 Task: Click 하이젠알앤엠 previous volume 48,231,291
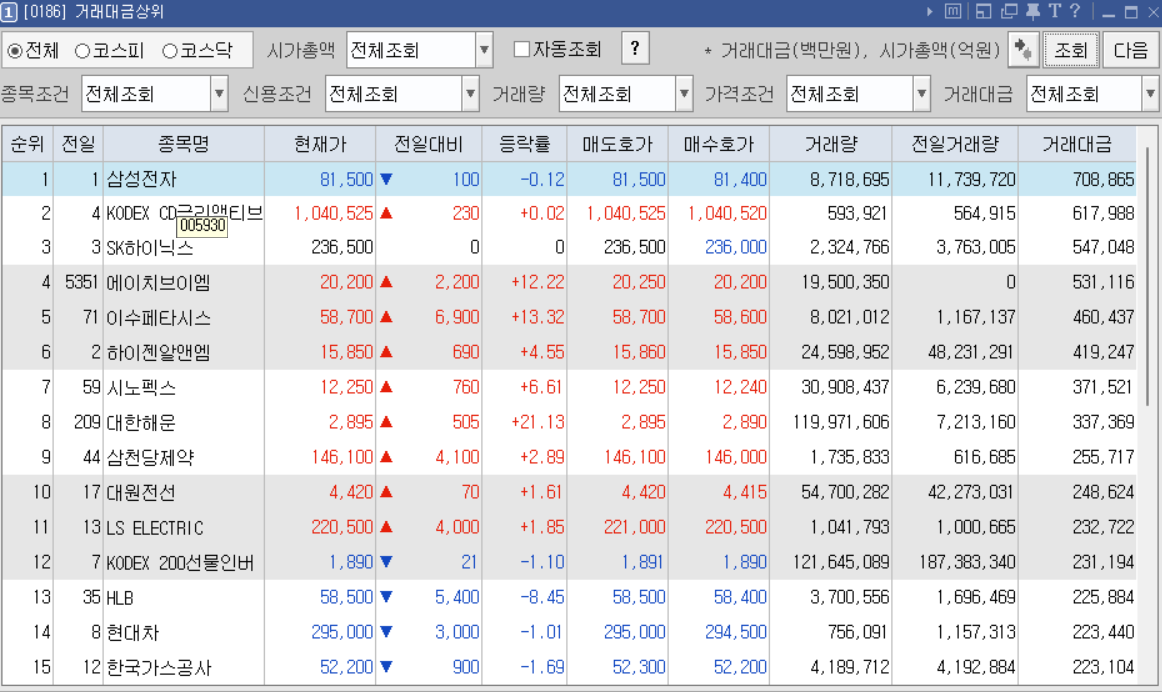coord(972,352)
